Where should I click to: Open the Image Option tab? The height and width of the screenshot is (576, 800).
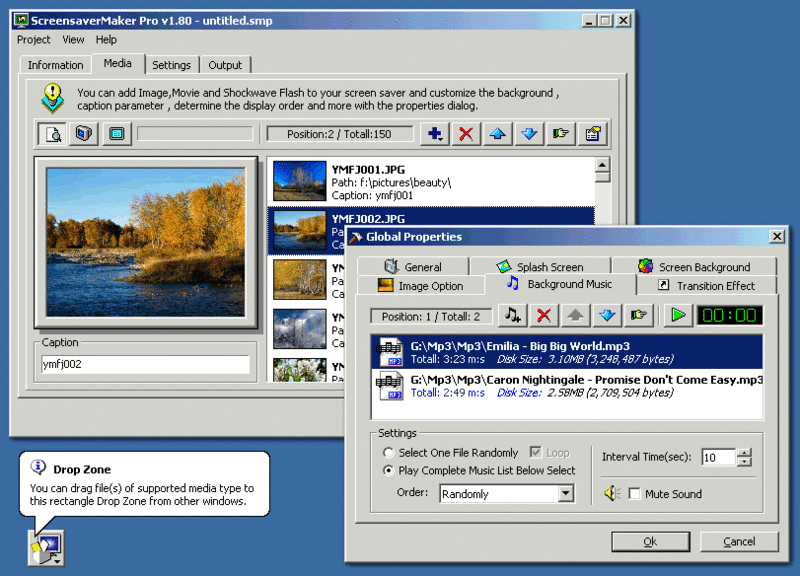(421, 286)
